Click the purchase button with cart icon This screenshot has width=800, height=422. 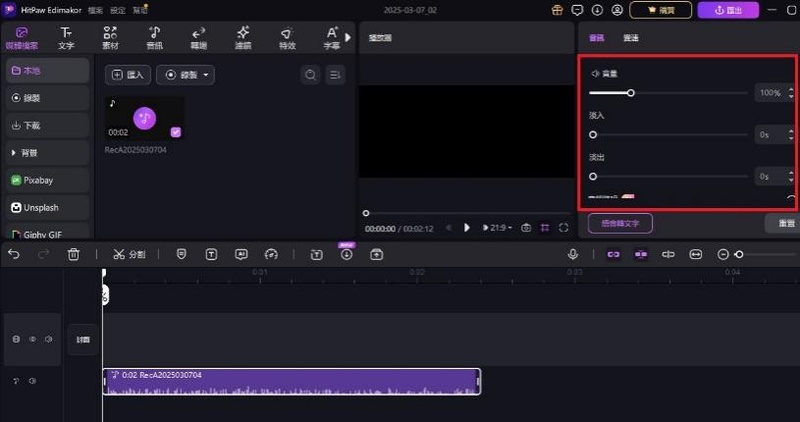(x=661, y=10)
